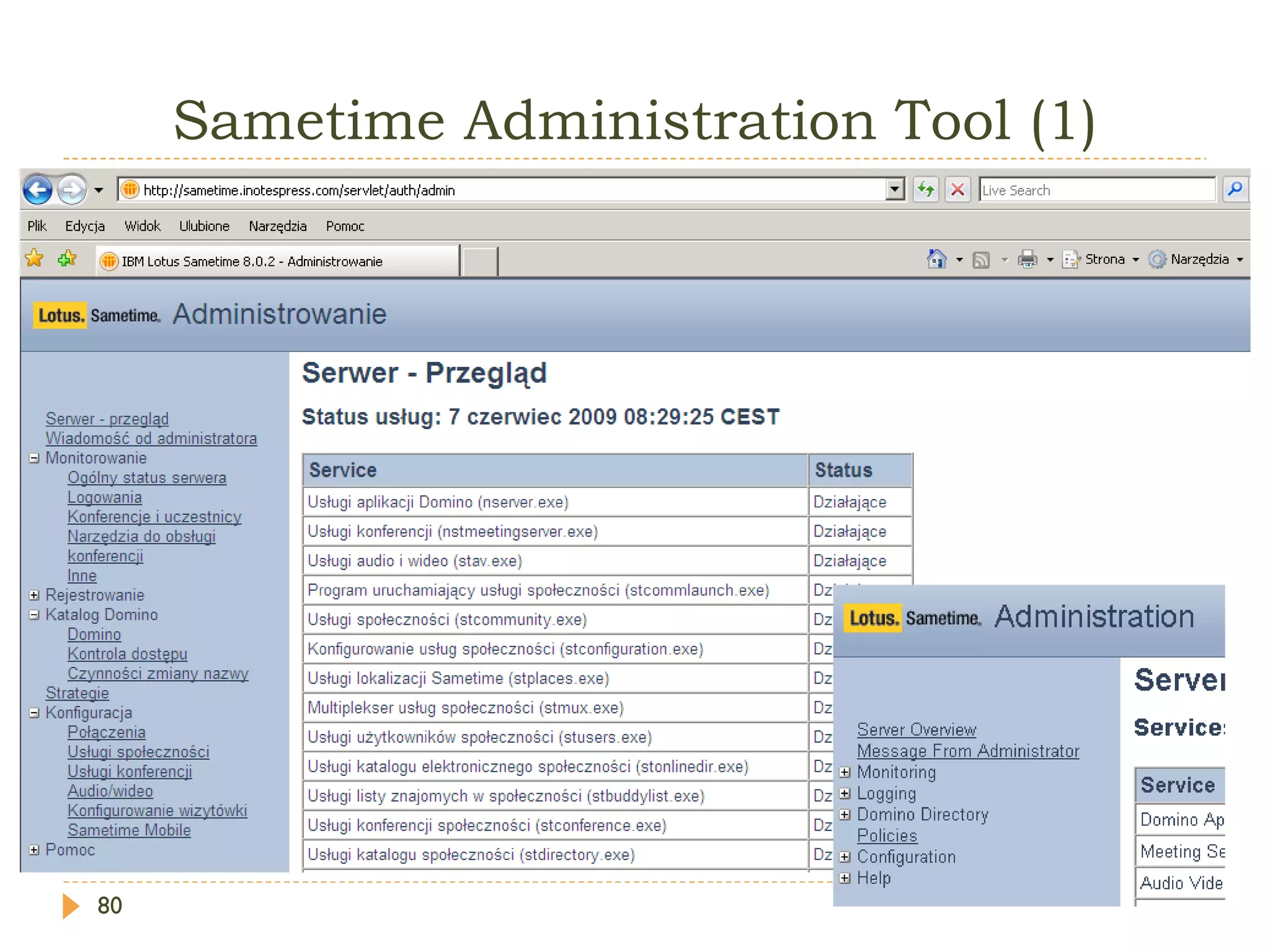Open the Ulubione menu
The image size is (1270, 952).
click(x=204, y=226)
